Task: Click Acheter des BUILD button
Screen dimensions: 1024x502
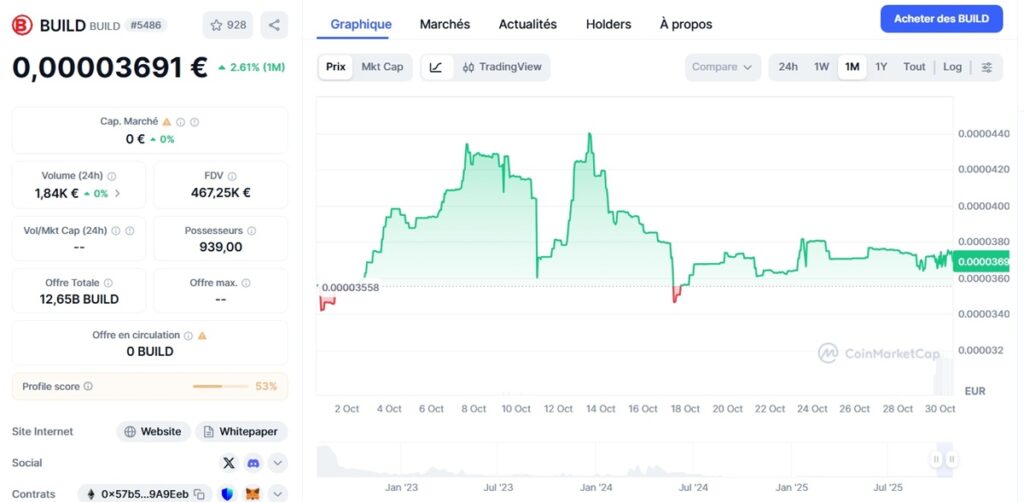Action: (x=941, y=19)
